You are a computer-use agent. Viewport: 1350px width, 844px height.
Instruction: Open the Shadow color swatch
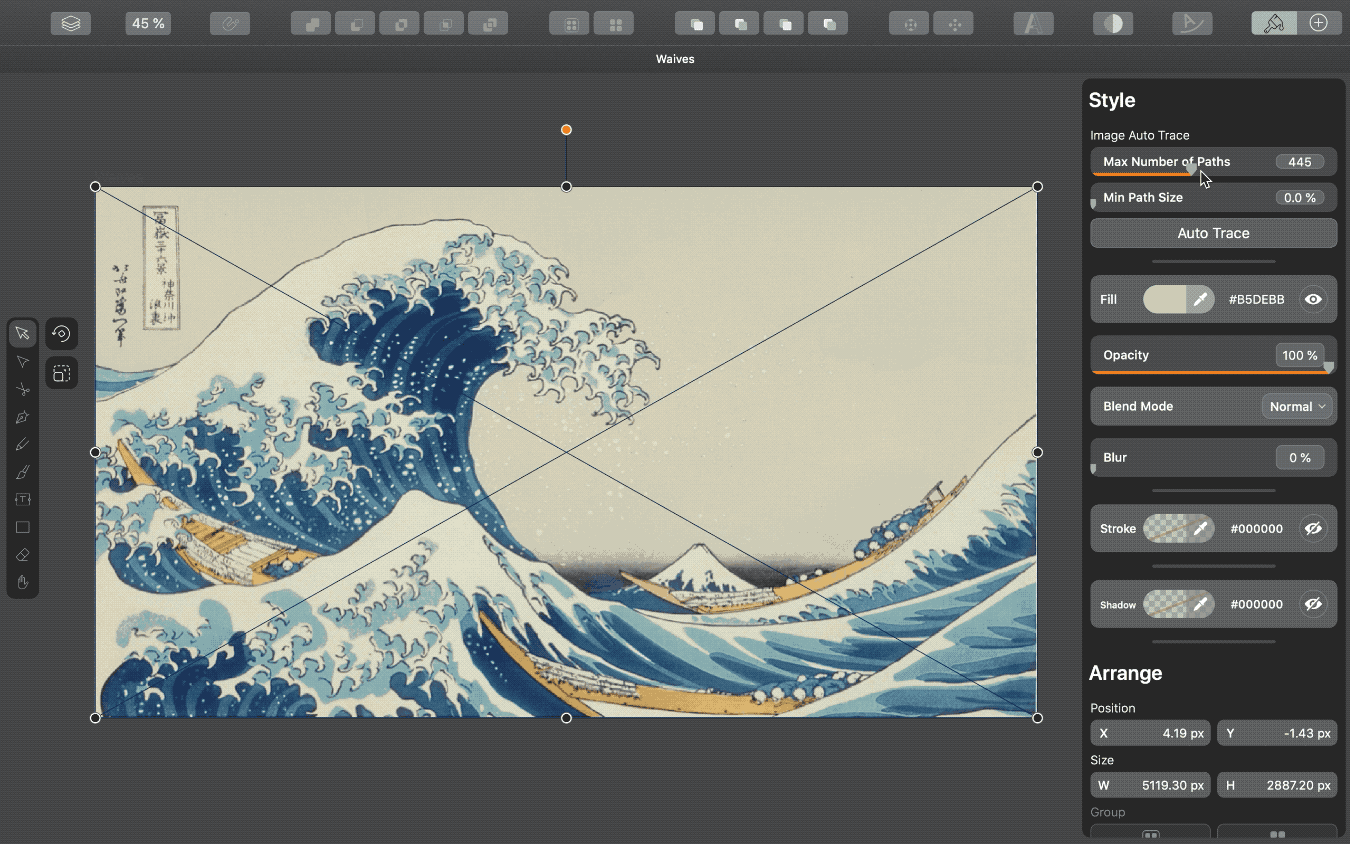coord(1164,604)
